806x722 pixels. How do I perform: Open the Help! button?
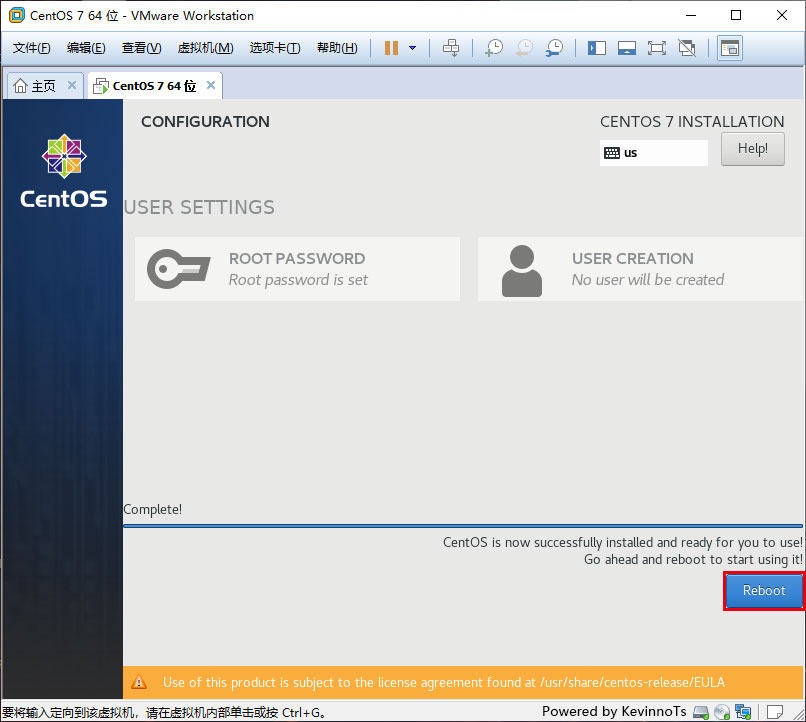coord(753,149)
